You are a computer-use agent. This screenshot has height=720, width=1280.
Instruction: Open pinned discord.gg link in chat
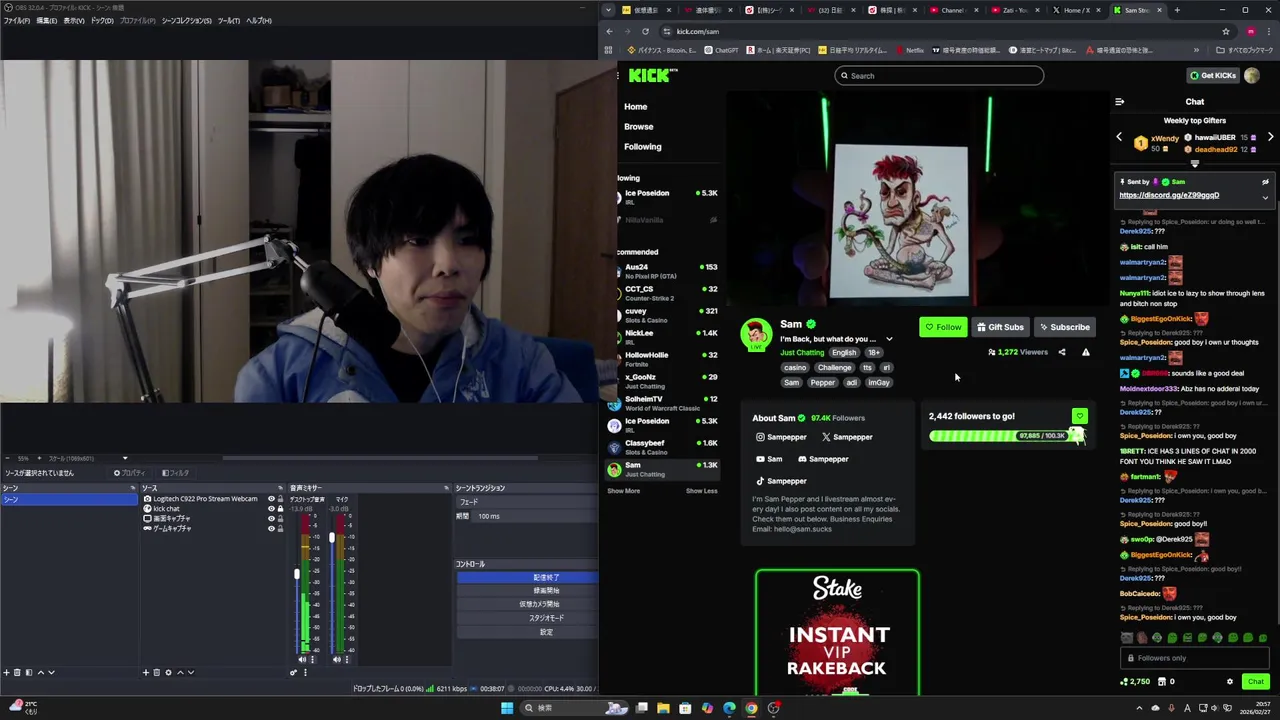(x=1169, y=195)
